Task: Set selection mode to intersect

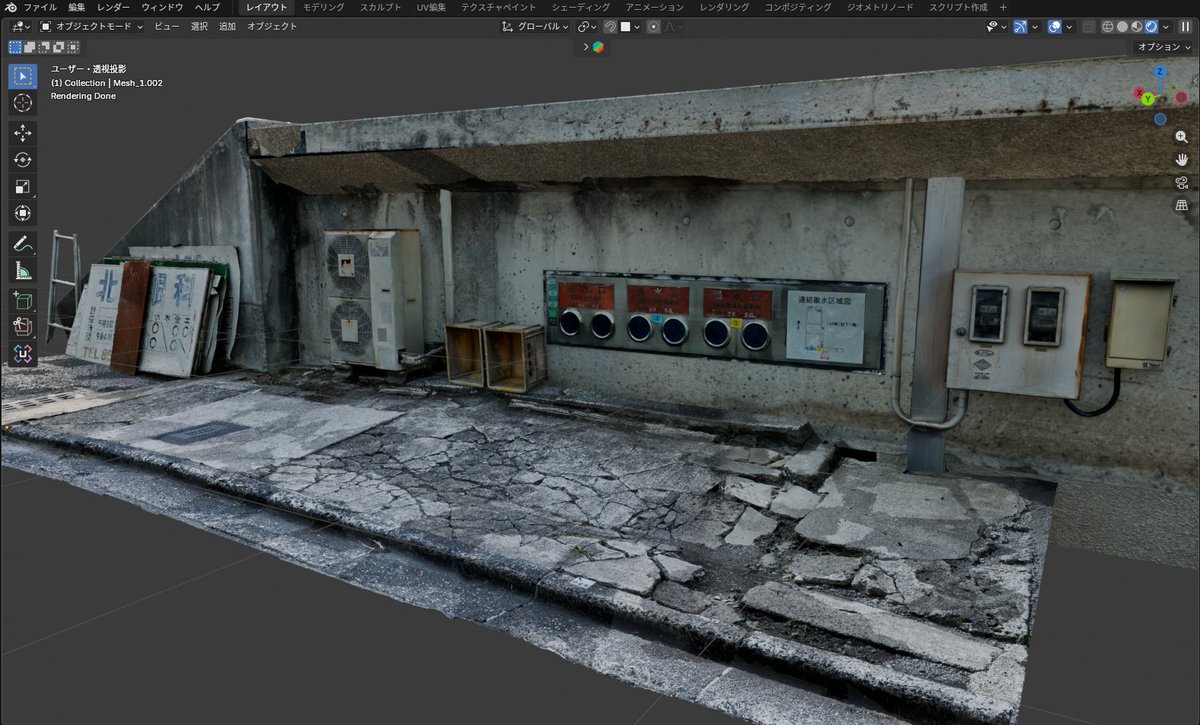Action: click(71, 47)
